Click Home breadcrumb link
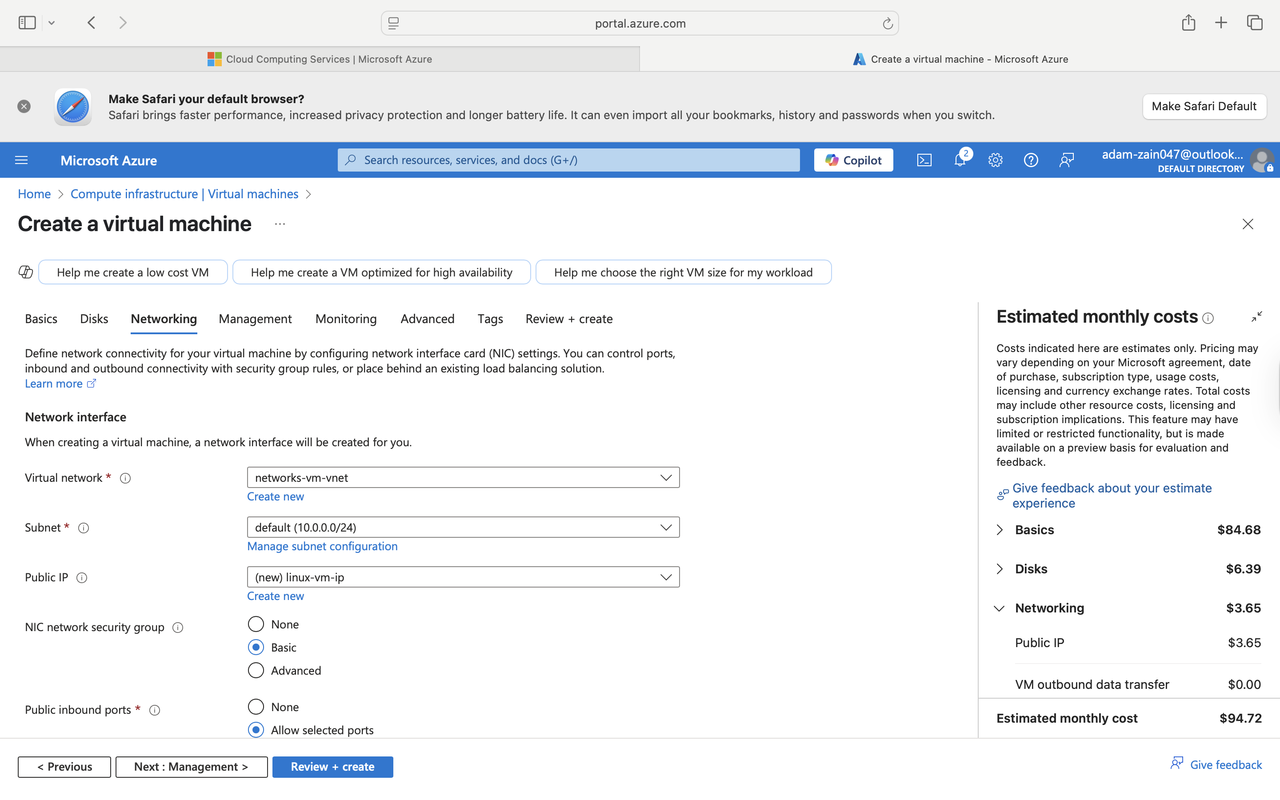The height and width of the screenshot is (800, 1280). click(x=34, y=194)
